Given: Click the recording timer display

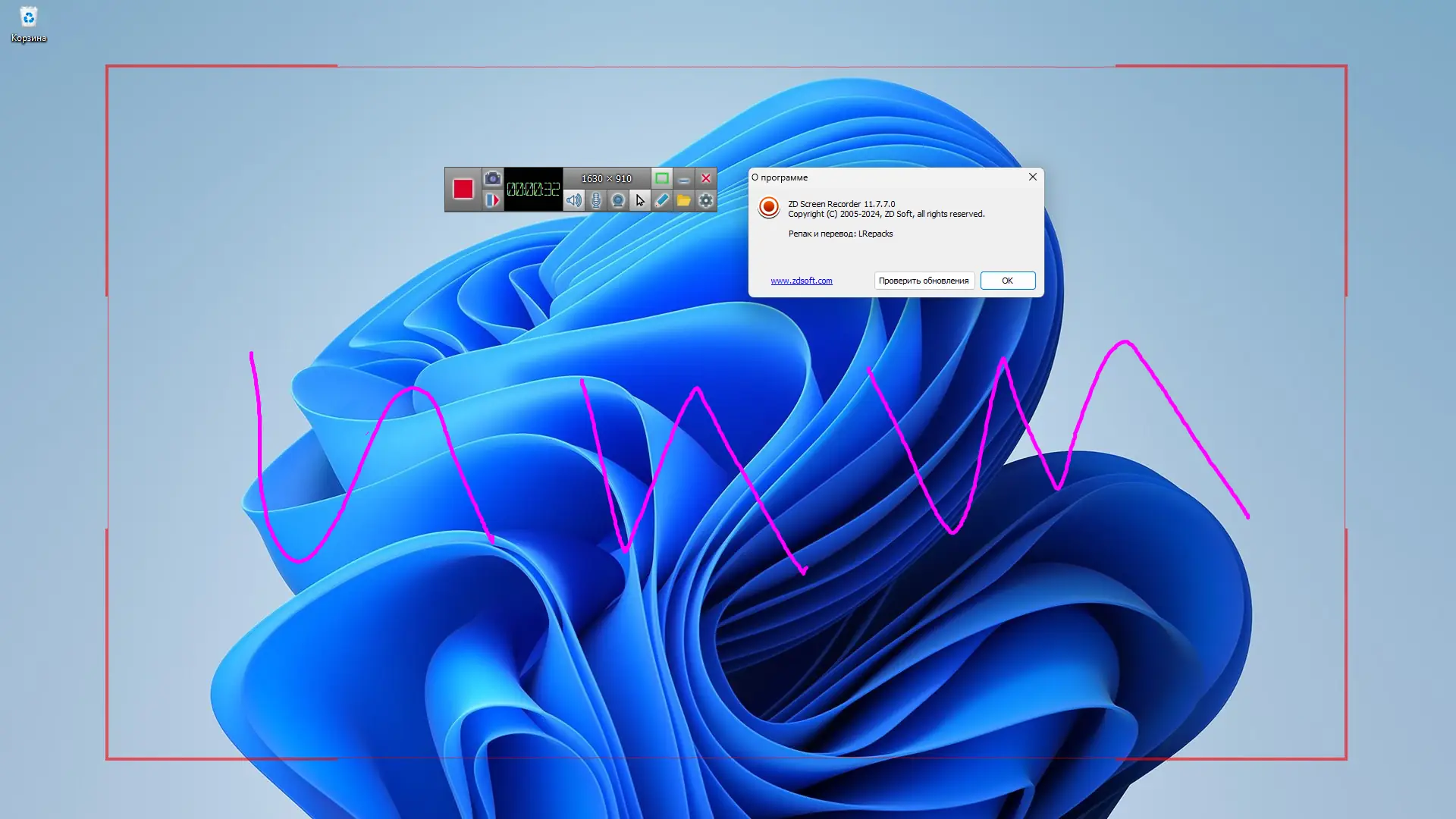Looking at the screenshot, I should [533, 189].
